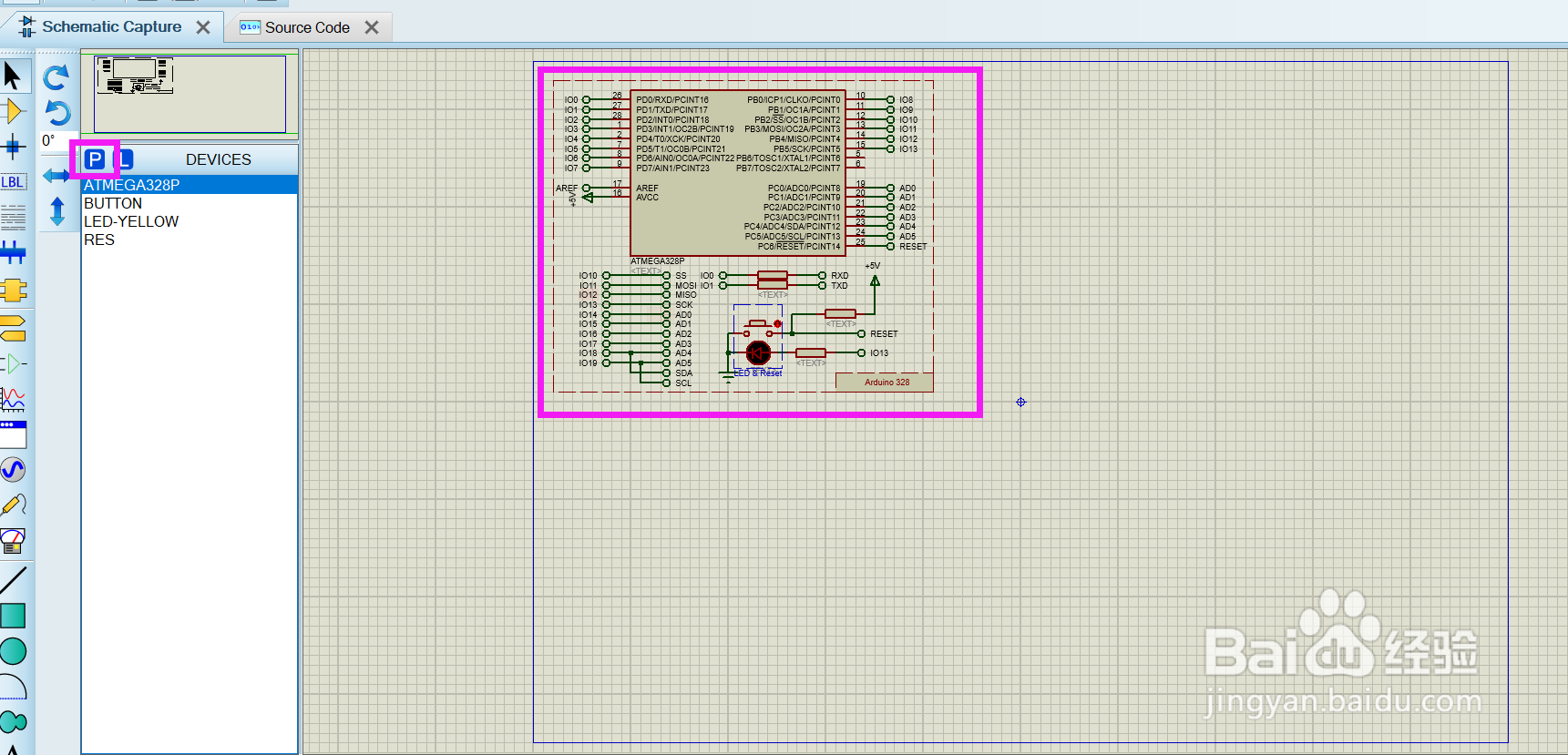This screenshot has width=1568, height=755.
Task: Choose the LBL wire label tool
Action: pyautogui.click(x=13, y=182)
